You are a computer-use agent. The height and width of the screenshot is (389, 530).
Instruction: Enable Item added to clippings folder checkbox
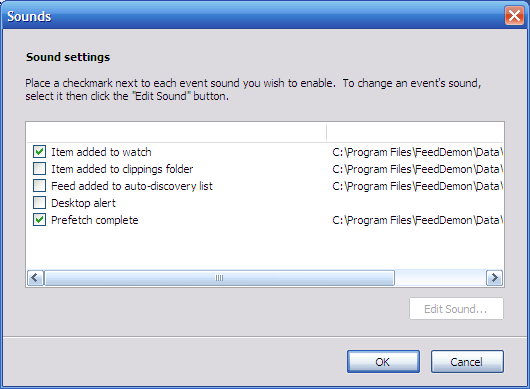tap(39, 168)
